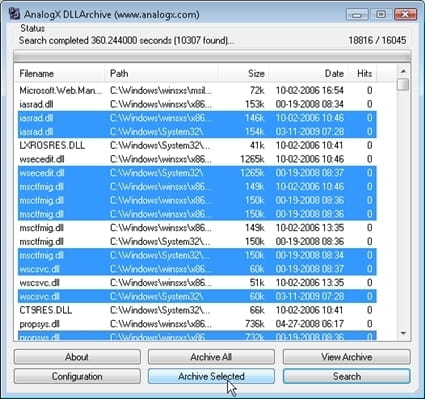Sort list by Hits column header
The width and height of the screenshot is (425, 399).
click(363, 73)
